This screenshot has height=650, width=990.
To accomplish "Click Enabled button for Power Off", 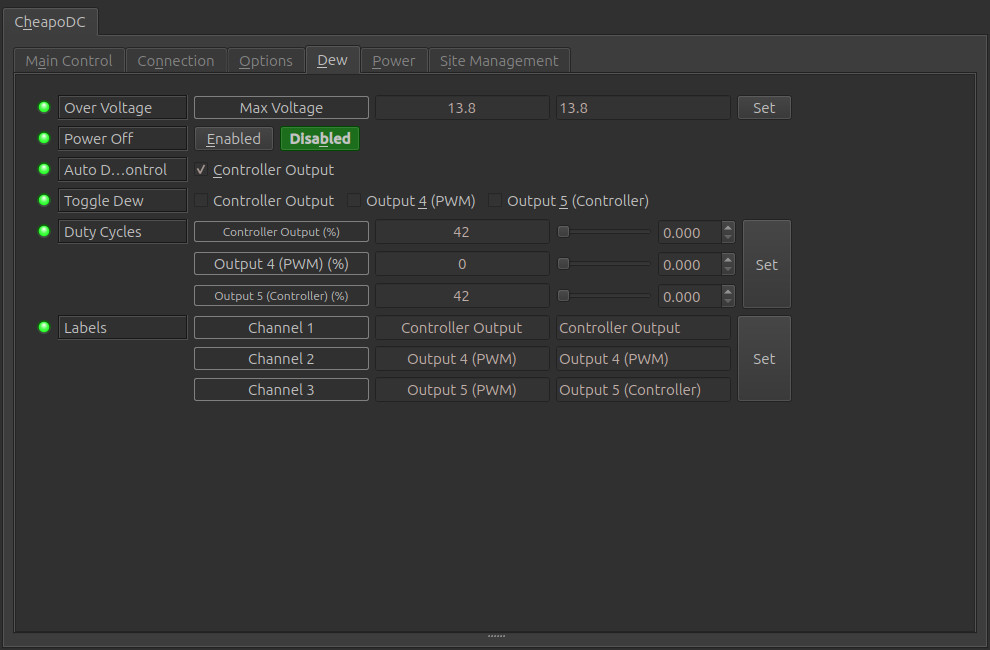I will click(233, 139).
